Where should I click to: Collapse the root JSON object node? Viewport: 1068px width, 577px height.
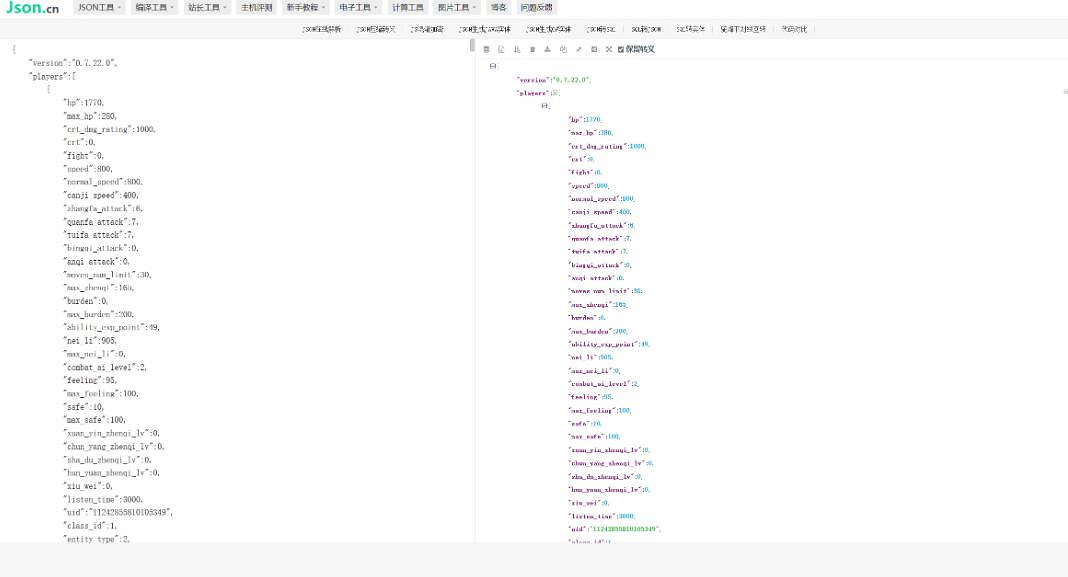[493, 66]
